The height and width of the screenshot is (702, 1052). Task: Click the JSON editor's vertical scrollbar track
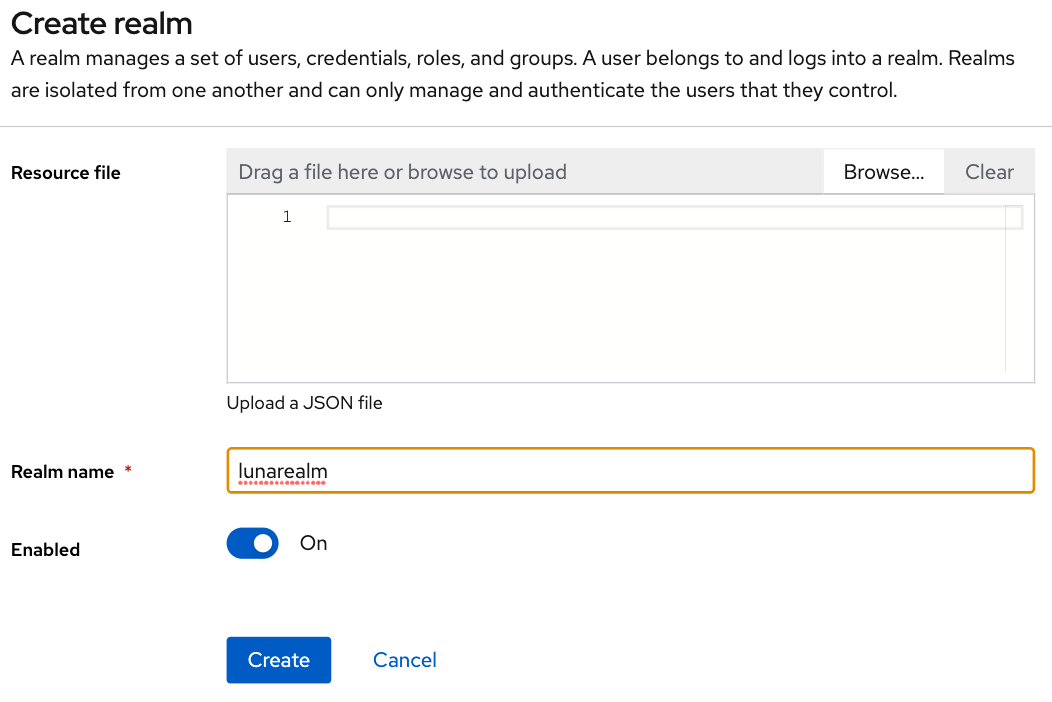1013,289
